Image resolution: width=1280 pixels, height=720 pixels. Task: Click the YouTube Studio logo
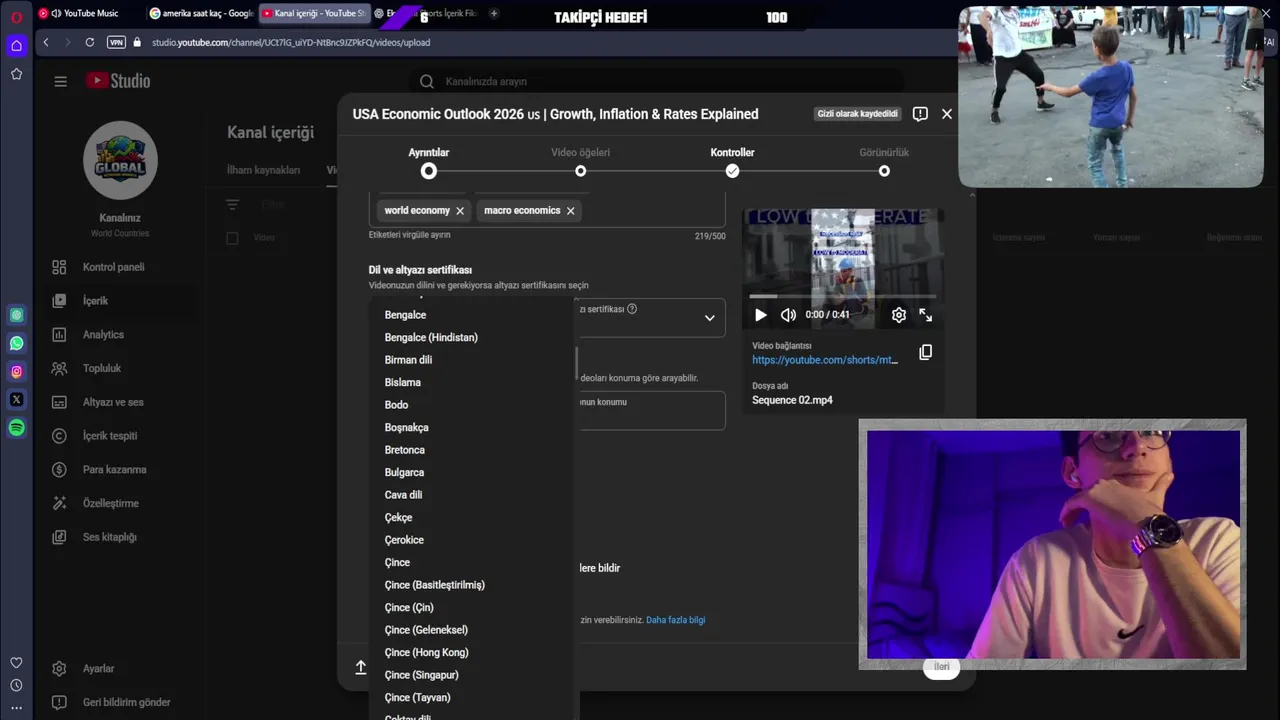118,81
